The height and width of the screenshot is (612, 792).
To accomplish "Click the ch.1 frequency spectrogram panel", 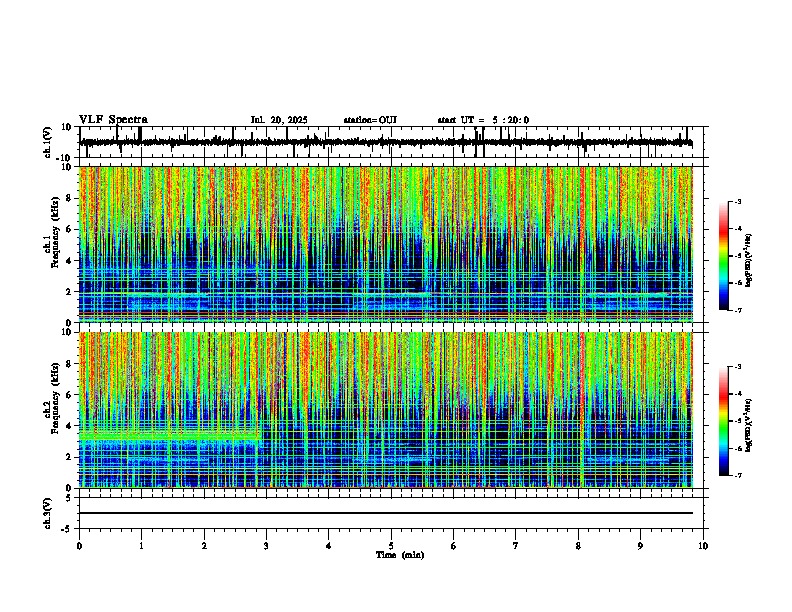I will [x=386, y=244].
